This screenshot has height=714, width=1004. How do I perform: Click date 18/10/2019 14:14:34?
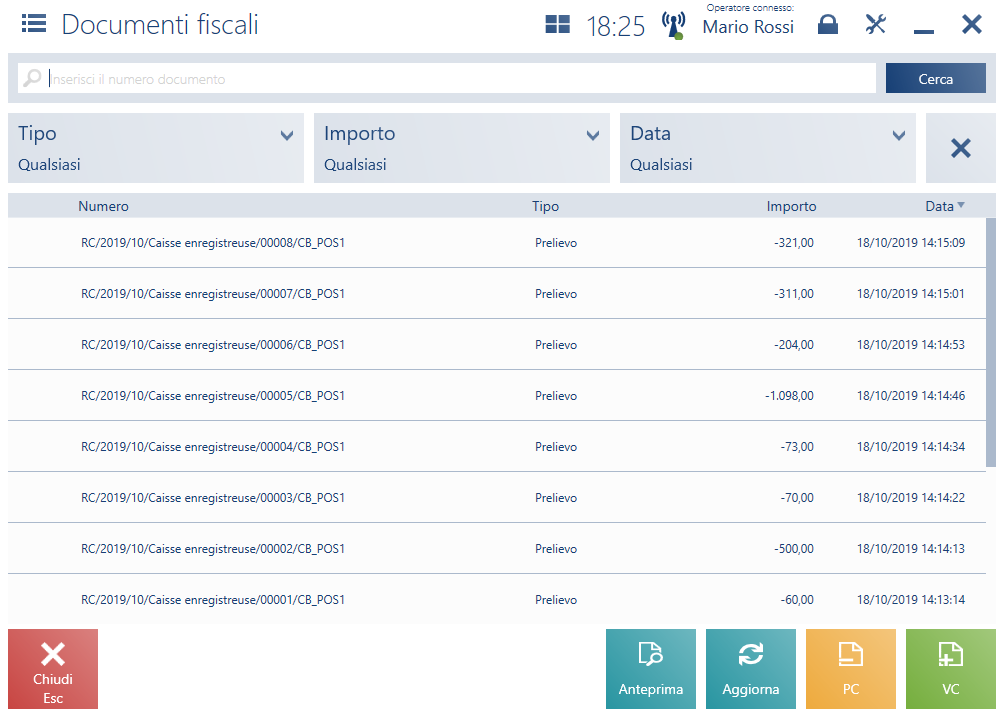click(x=911, y=447)
